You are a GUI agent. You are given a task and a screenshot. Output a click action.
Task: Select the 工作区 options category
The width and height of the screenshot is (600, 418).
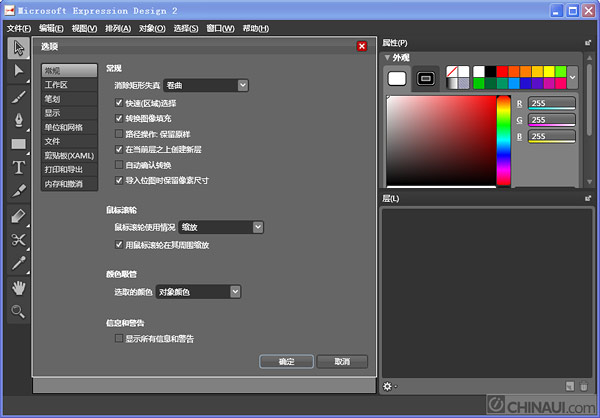point(69,85)
